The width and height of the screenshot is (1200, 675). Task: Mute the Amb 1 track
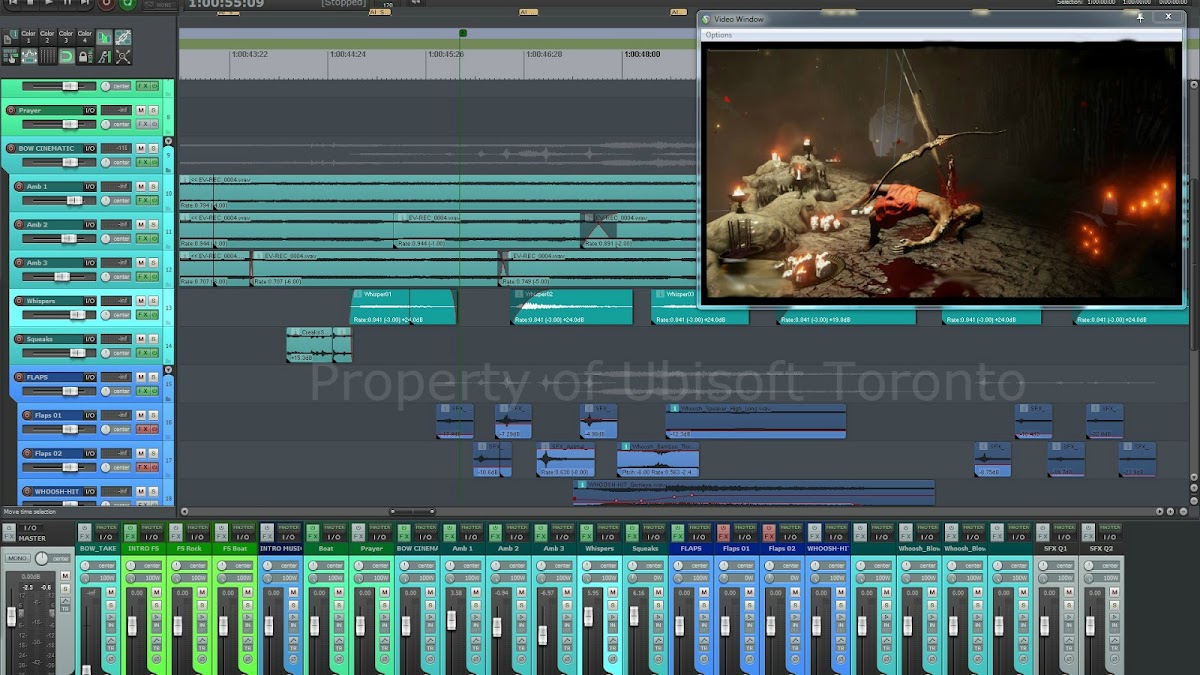pos(141,186)
